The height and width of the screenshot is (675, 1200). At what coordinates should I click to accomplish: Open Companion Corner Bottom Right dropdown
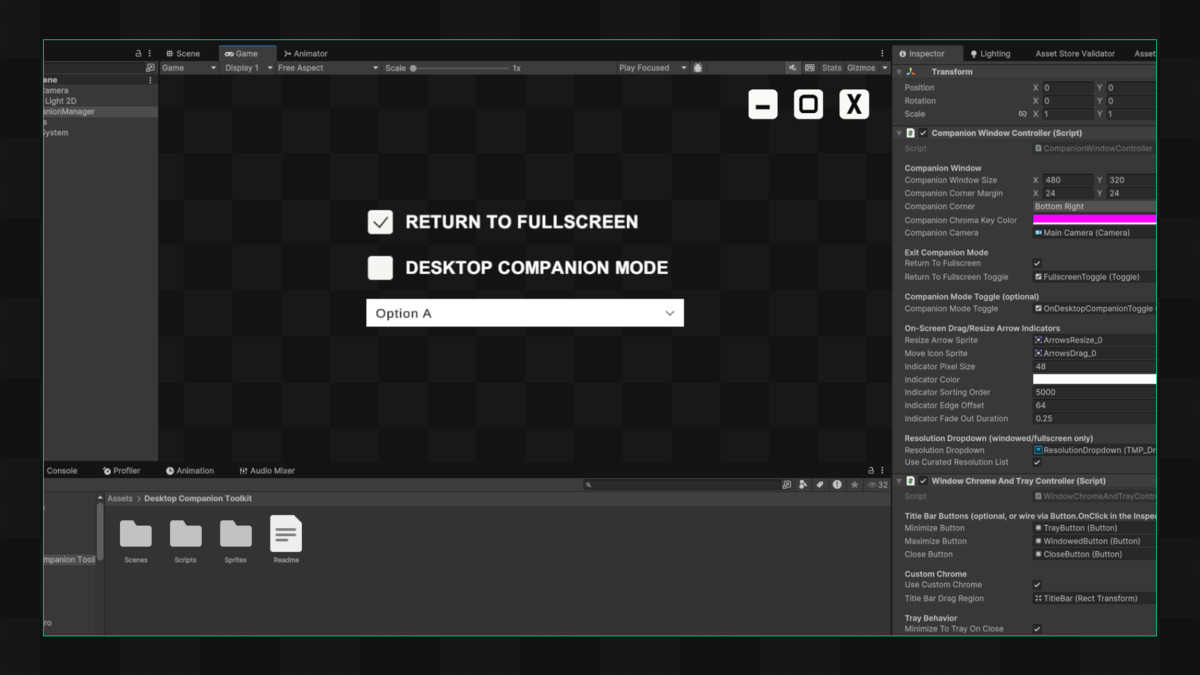coord(1094,207)
